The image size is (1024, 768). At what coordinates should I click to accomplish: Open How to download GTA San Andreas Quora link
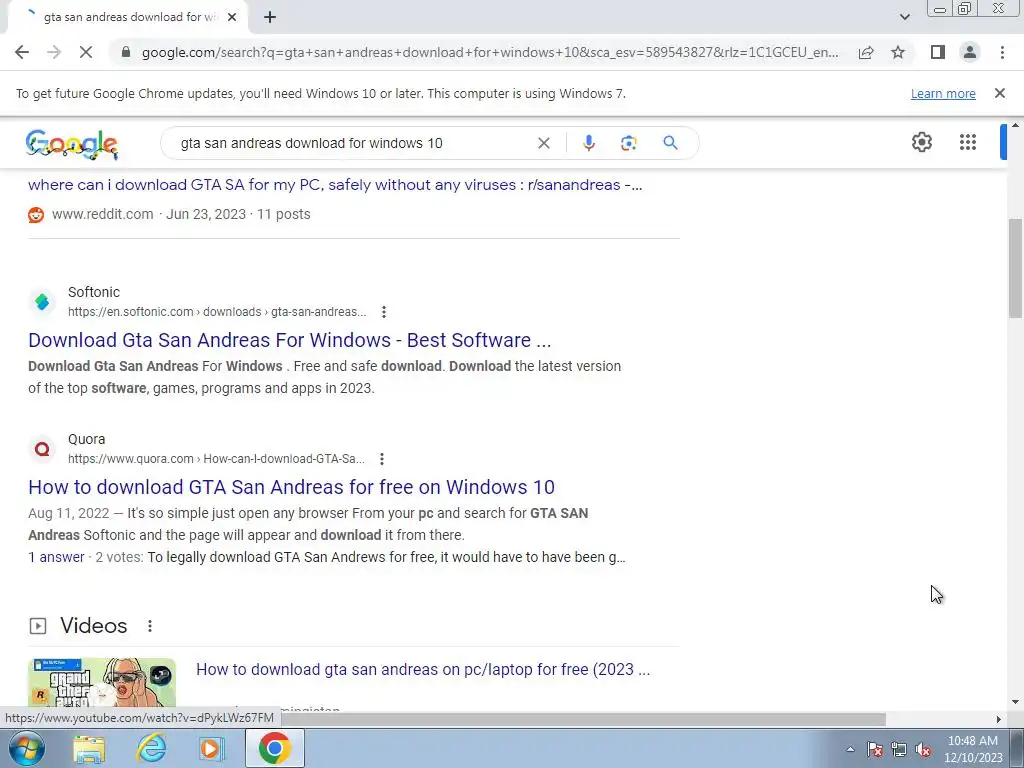pos(291,487)
